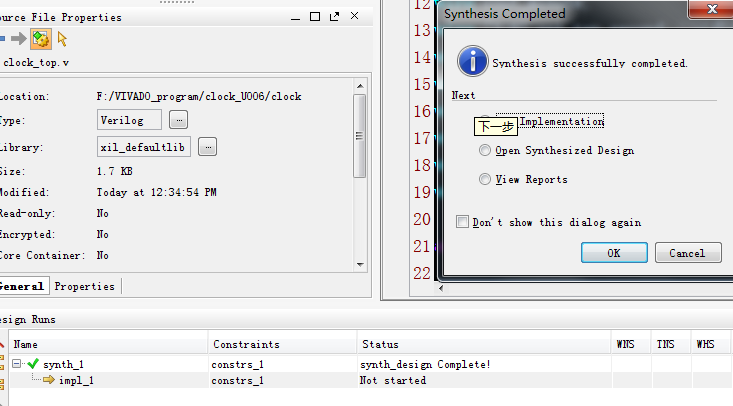Select View Reports radio button
Screen dimensions: 733x406
pyautogui.click(x=485, y=179)
